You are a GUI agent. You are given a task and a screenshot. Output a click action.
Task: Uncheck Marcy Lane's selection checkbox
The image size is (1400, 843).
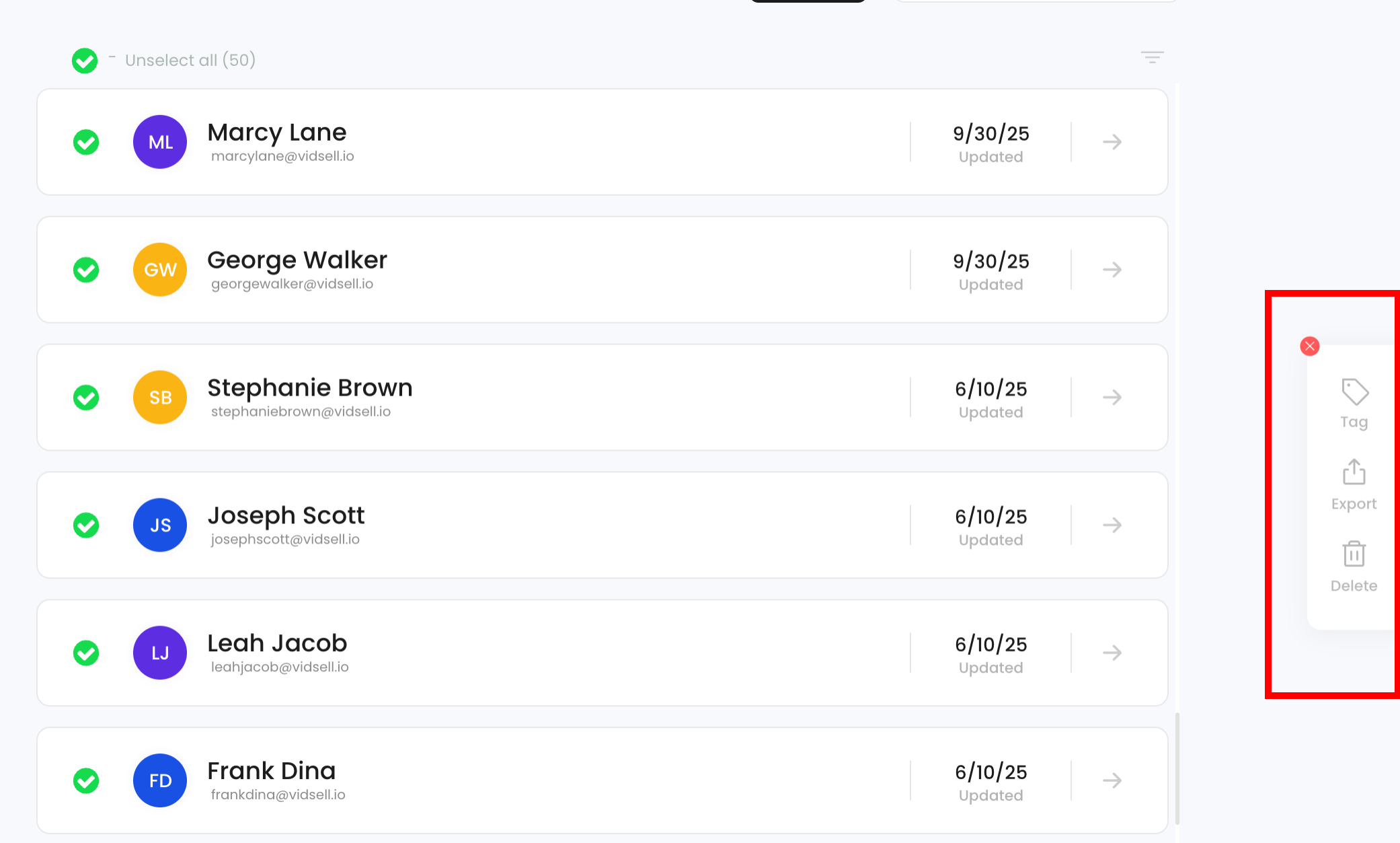click(x=86, y=142)
